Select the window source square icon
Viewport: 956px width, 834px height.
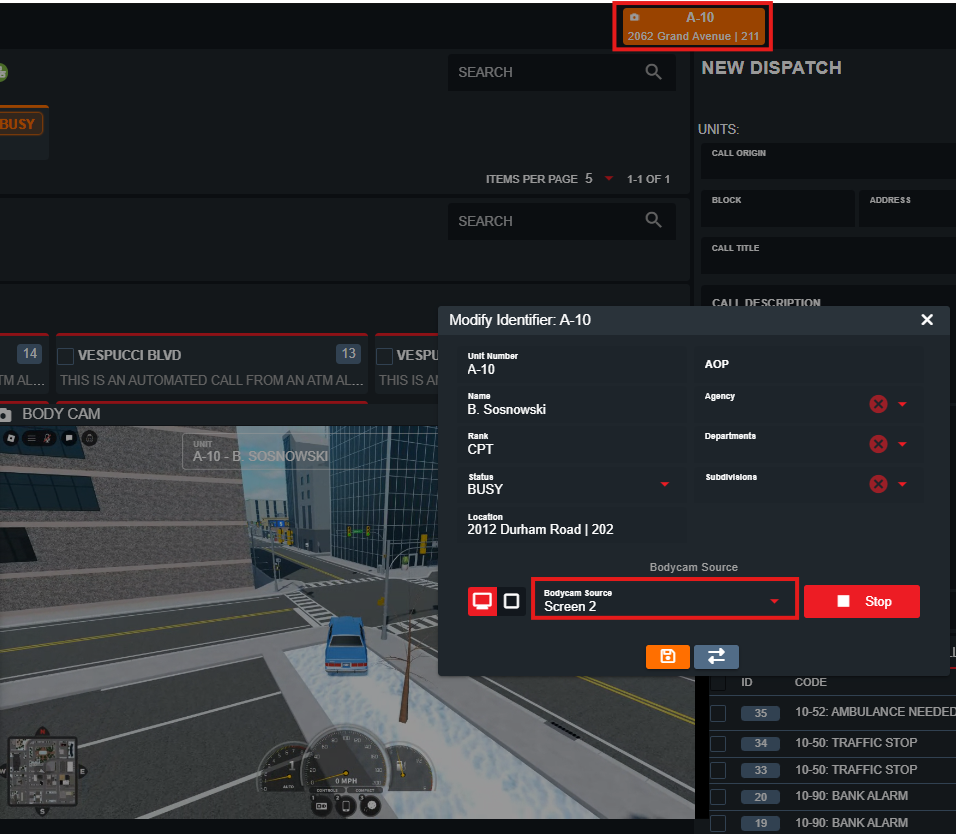coord(511,601)
